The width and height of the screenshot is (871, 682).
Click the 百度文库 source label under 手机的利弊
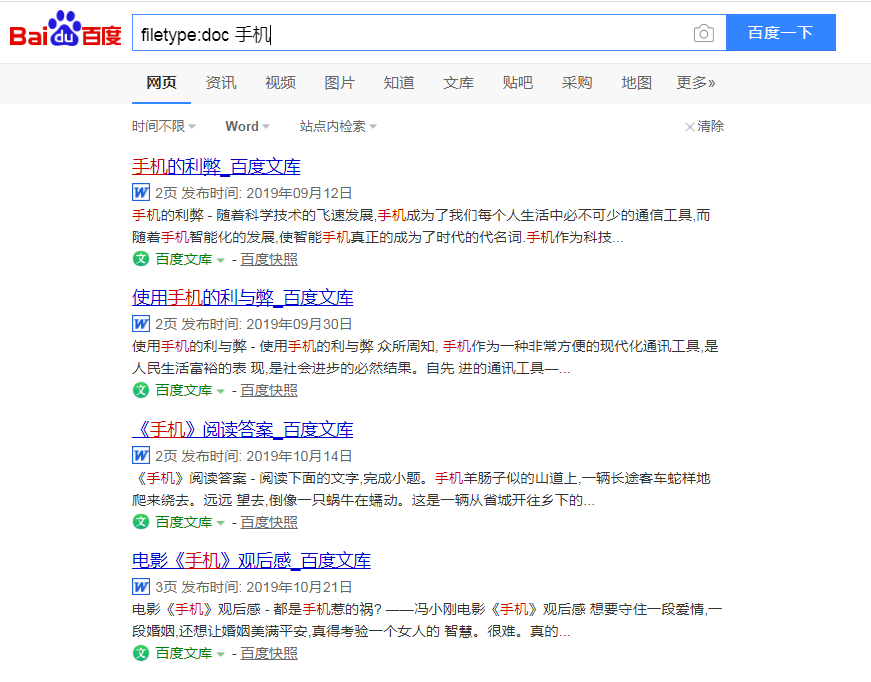pos(184,259)
